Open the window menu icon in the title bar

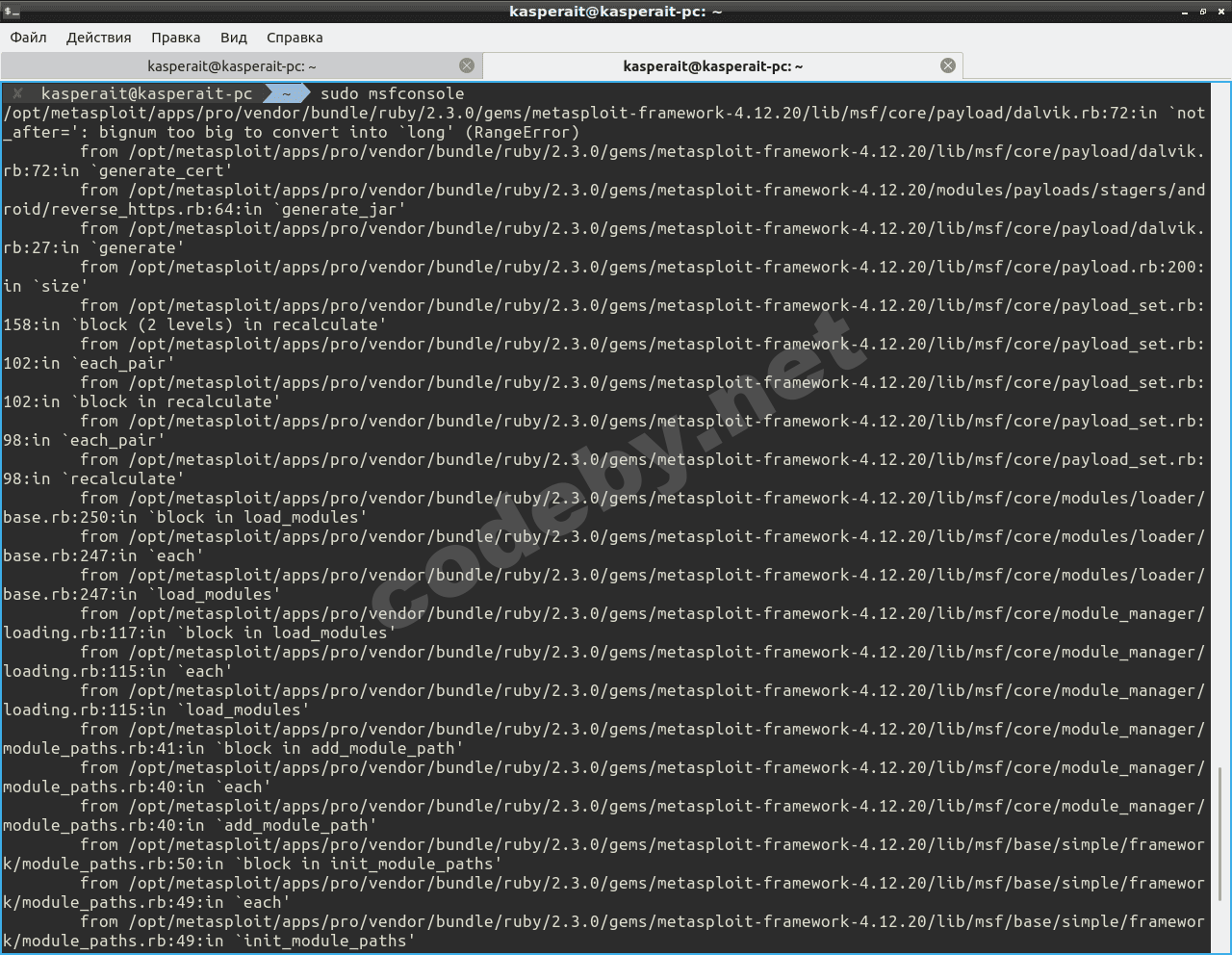[11, 12]
